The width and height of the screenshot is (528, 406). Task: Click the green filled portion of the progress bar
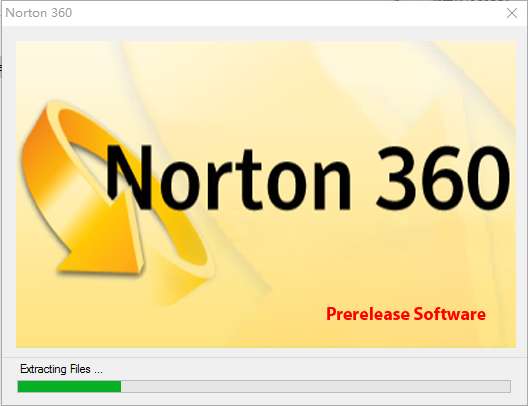69,386
